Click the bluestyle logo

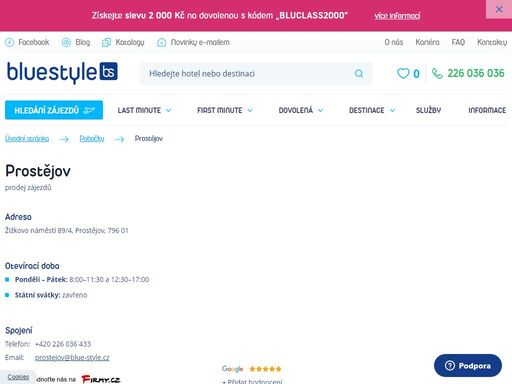[x=62, y=72]
